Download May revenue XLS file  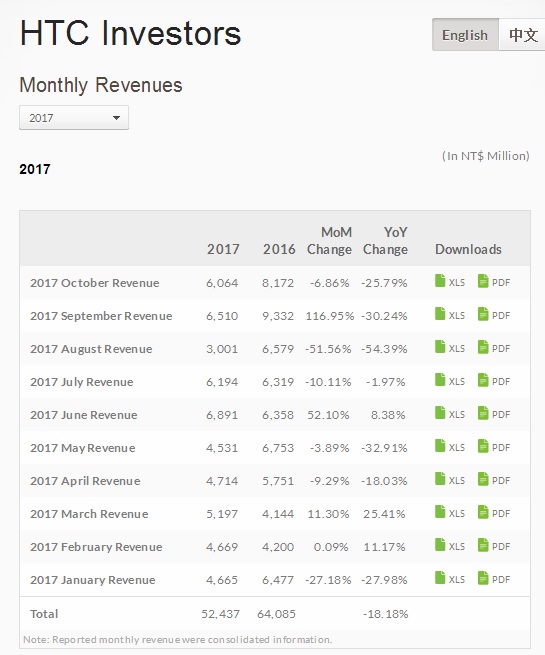(450, 447)
